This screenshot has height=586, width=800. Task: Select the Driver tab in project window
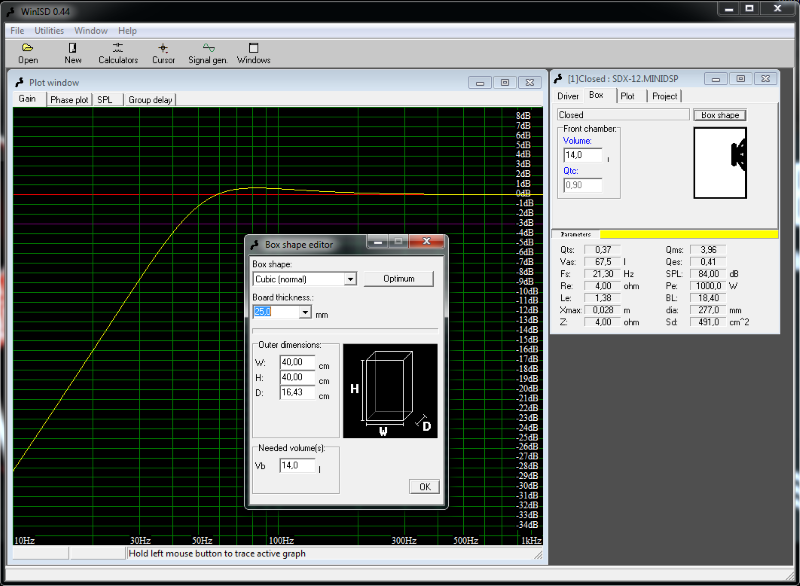pos(568,96)
